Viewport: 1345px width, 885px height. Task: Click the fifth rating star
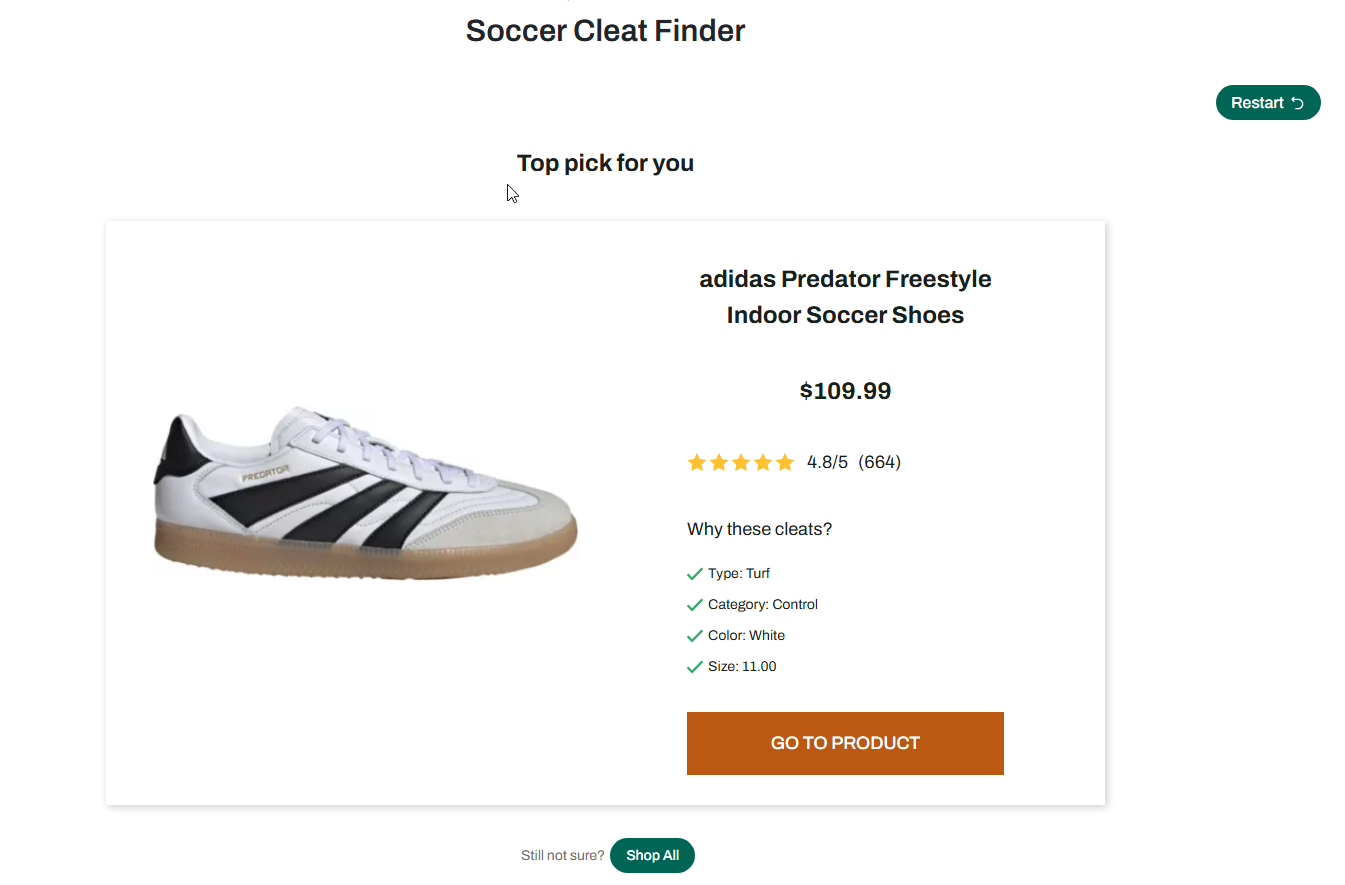click(785, 462)
